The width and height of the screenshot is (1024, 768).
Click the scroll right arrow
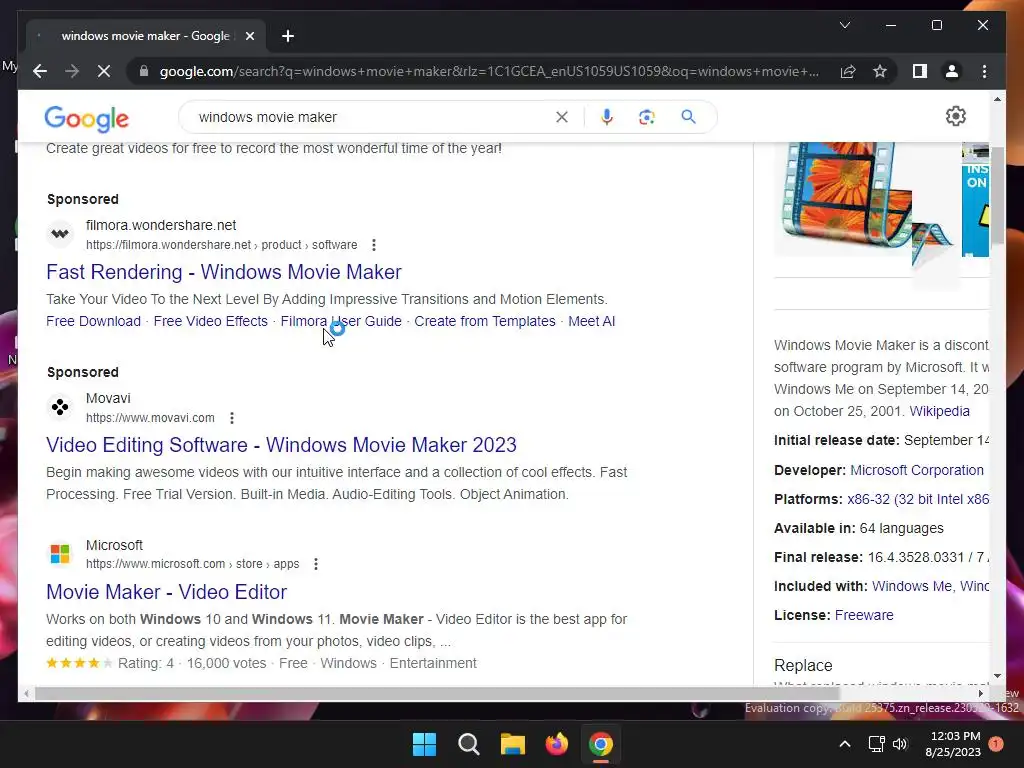tap(980, 694)
